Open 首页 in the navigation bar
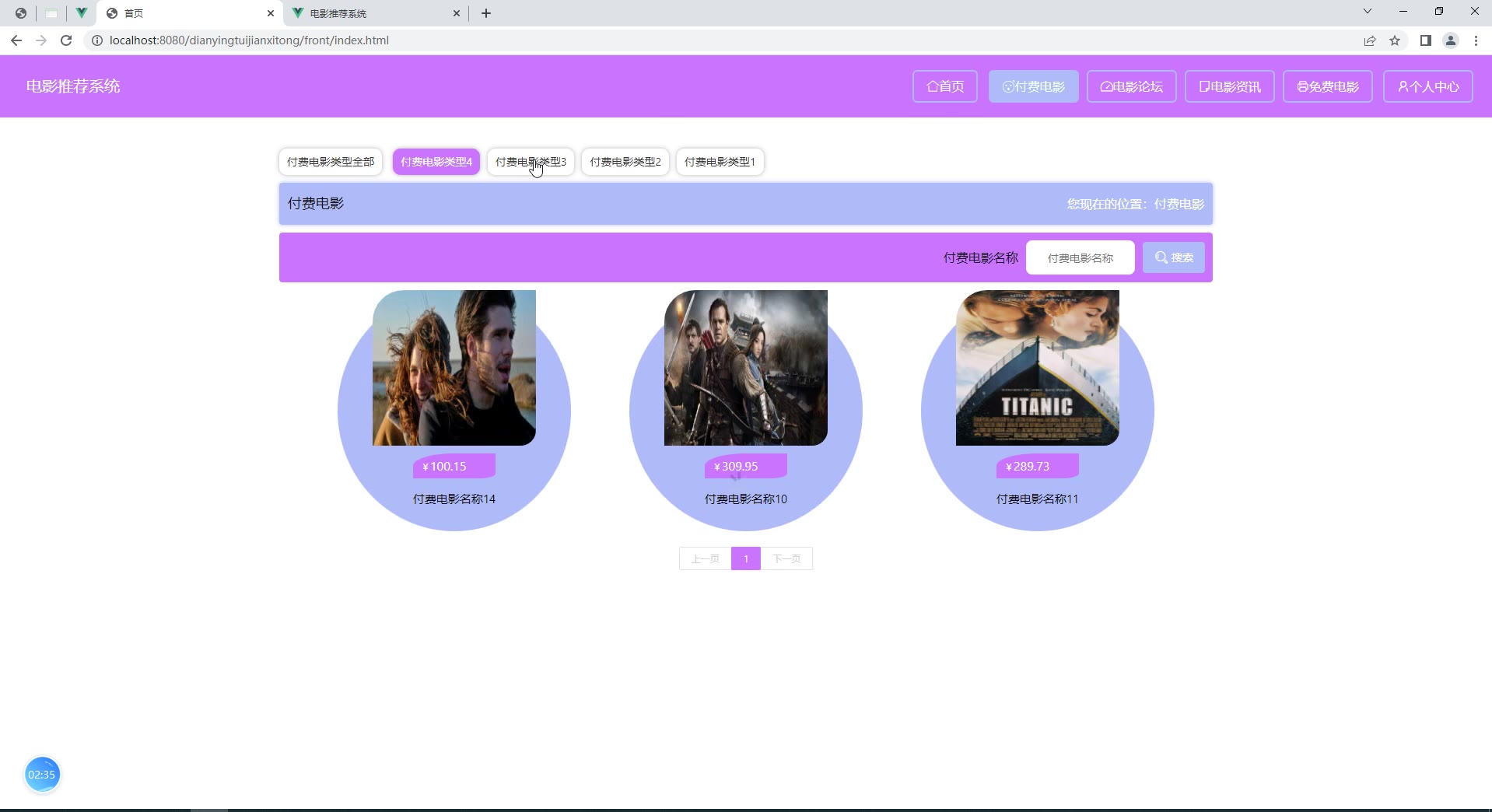 (x=945, y=86)
